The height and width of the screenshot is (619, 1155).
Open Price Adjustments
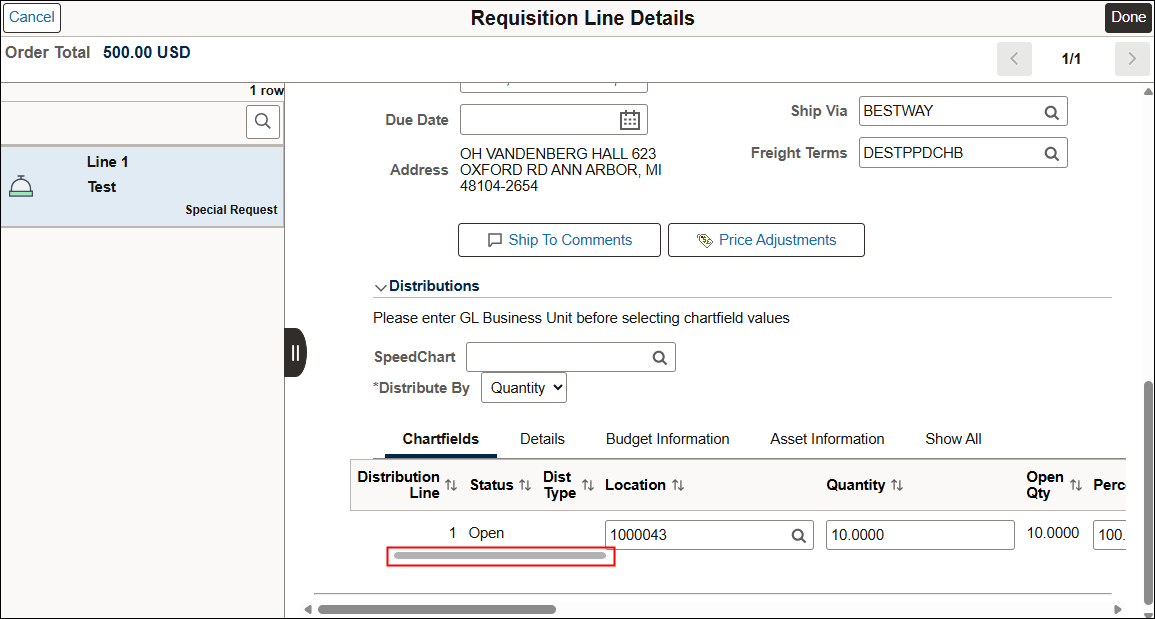point(766,240)
